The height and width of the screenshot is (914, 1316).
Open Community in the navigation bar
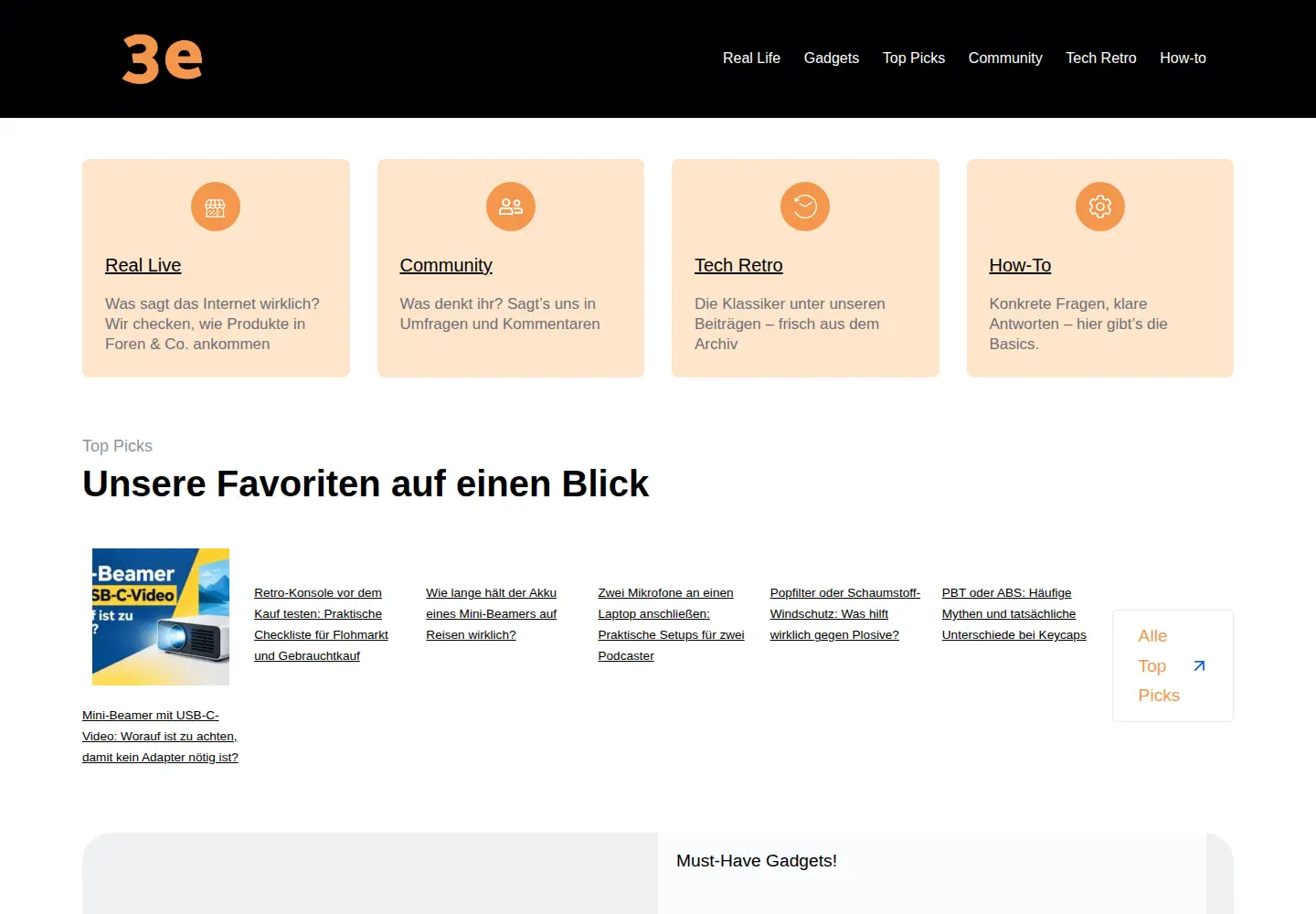[1005, 58]
